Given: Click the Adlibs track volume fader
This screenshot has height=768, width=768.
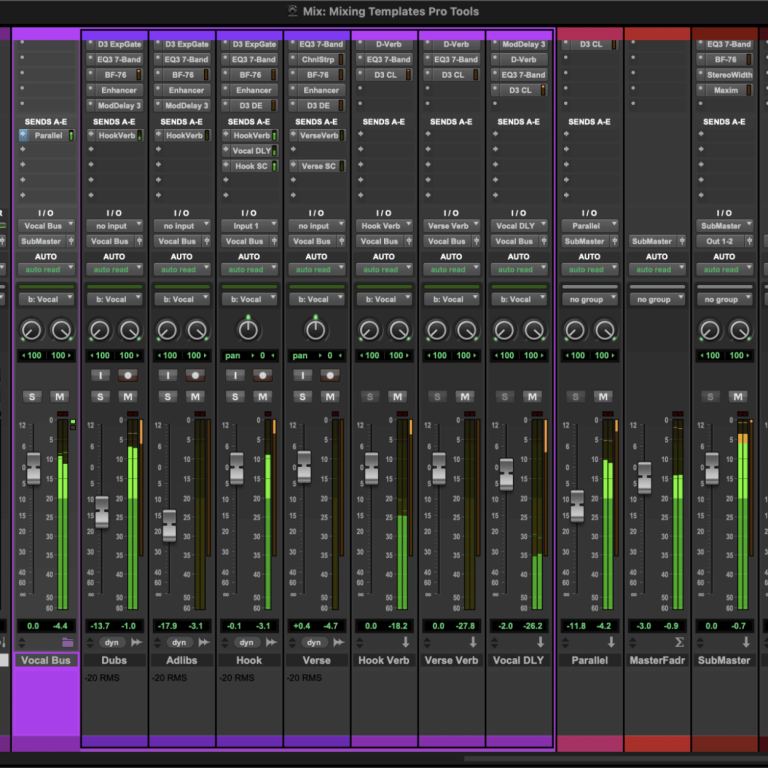Looking at the screenshot, I should 169,526.
